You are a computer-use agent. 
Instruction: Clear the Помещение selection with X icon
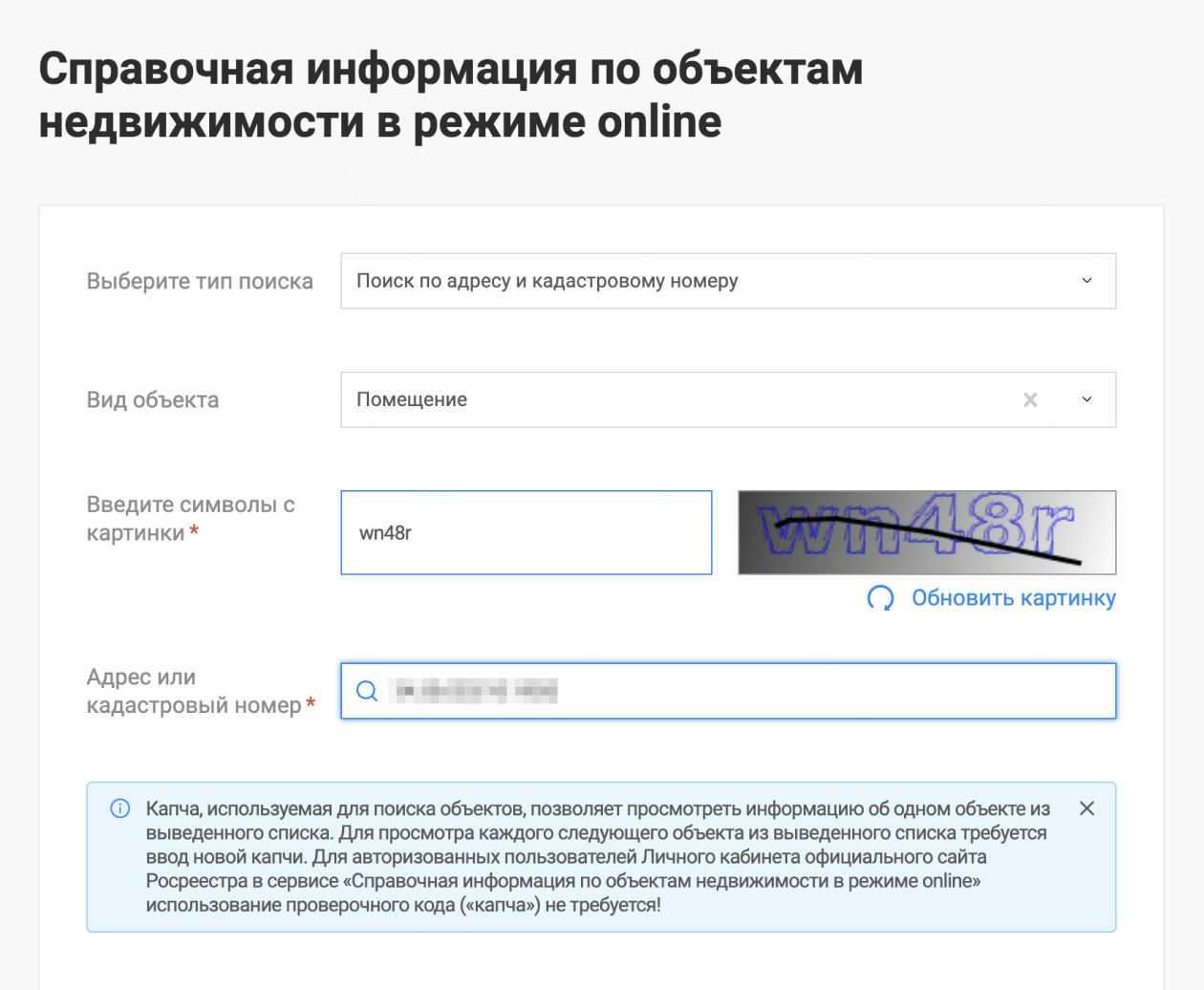[1030, 399]
